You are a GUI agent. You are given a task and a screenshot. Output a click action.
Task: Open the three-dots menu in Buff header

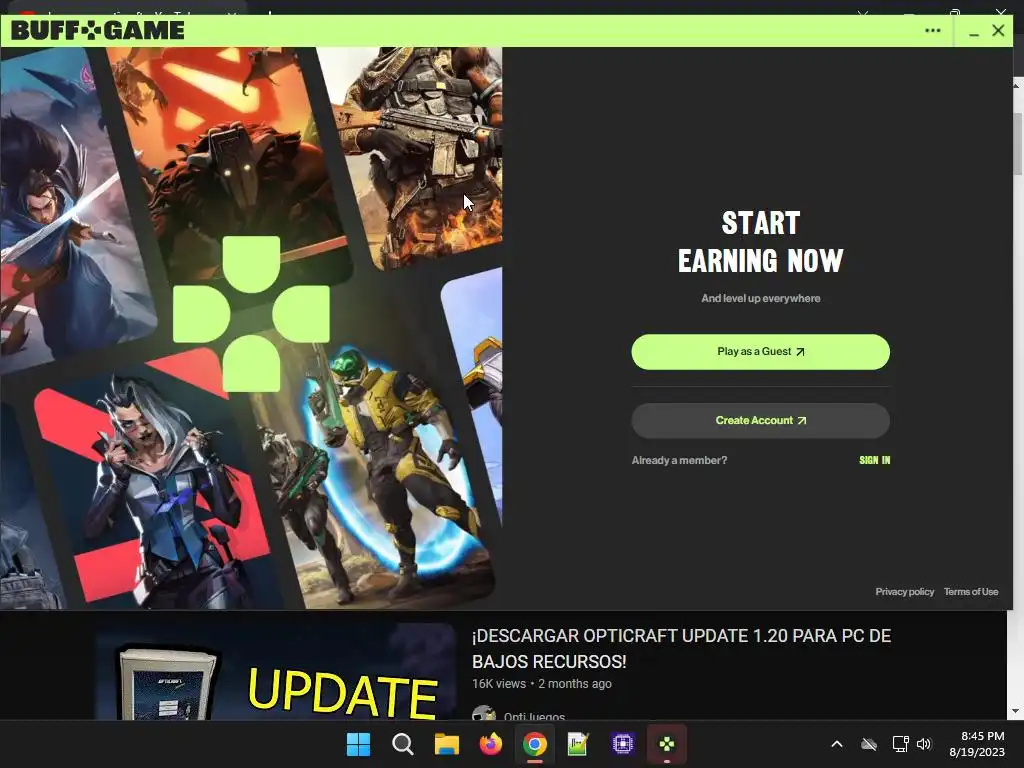[x=933, y=31]
